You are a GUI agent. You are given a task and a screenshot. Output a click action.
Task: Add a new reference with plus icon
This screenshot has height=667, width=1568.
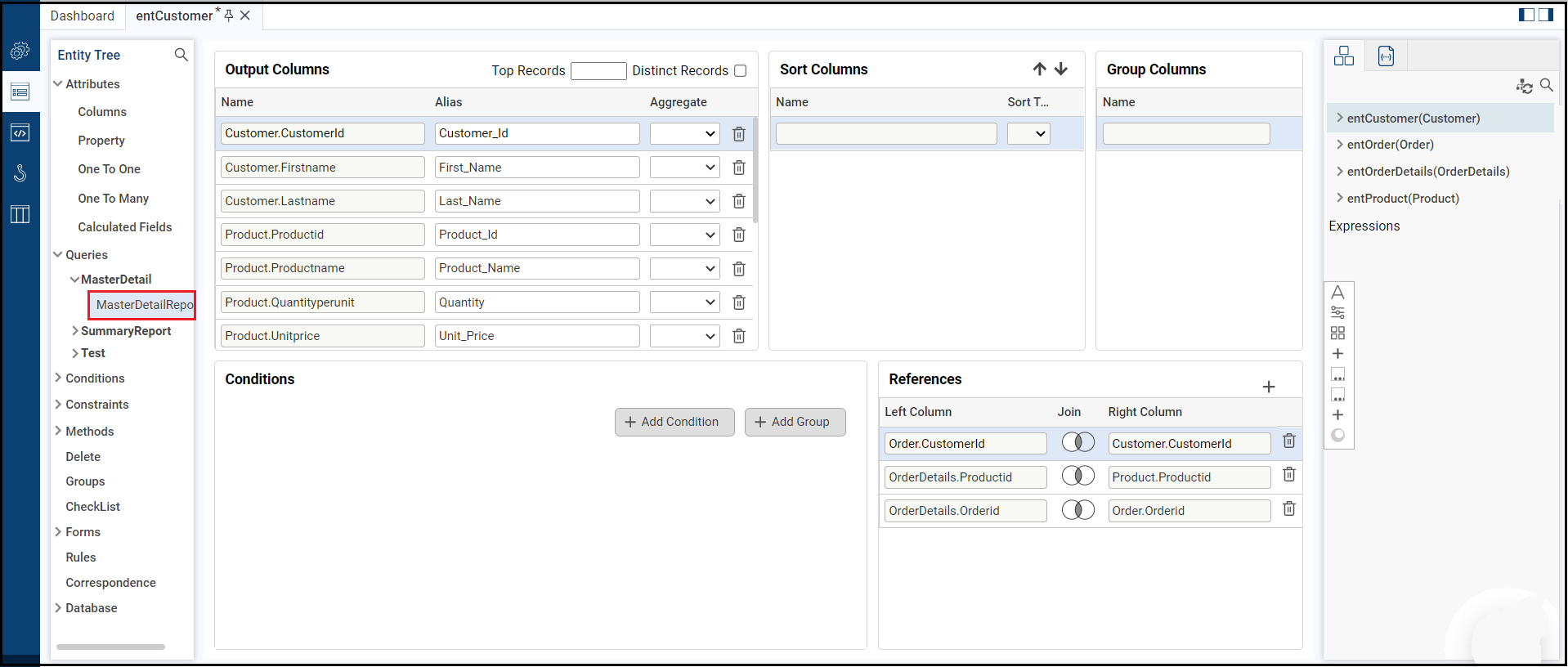point(1268,387)
